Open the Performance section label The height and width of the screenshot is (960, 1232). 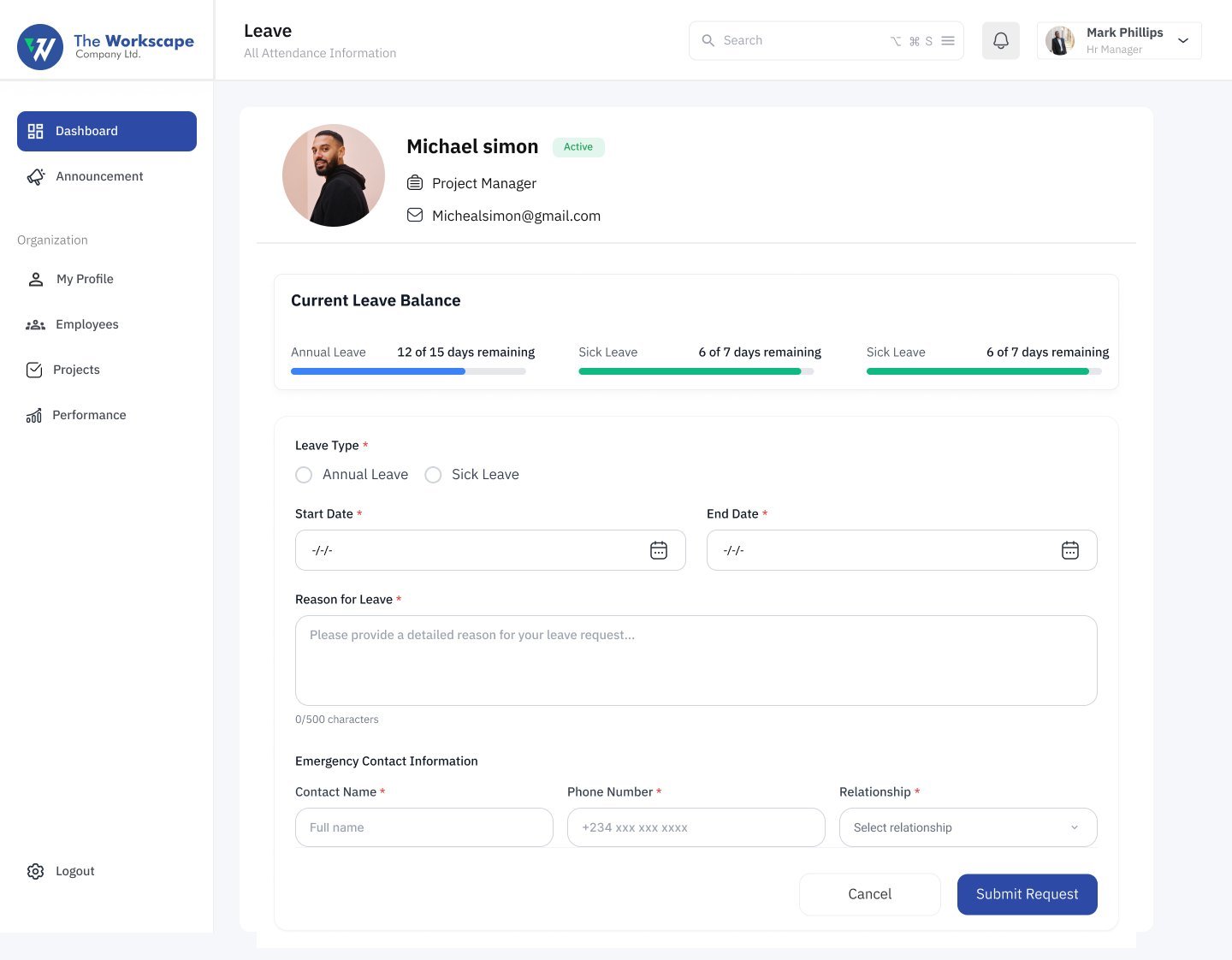click(x=89, y=415)
